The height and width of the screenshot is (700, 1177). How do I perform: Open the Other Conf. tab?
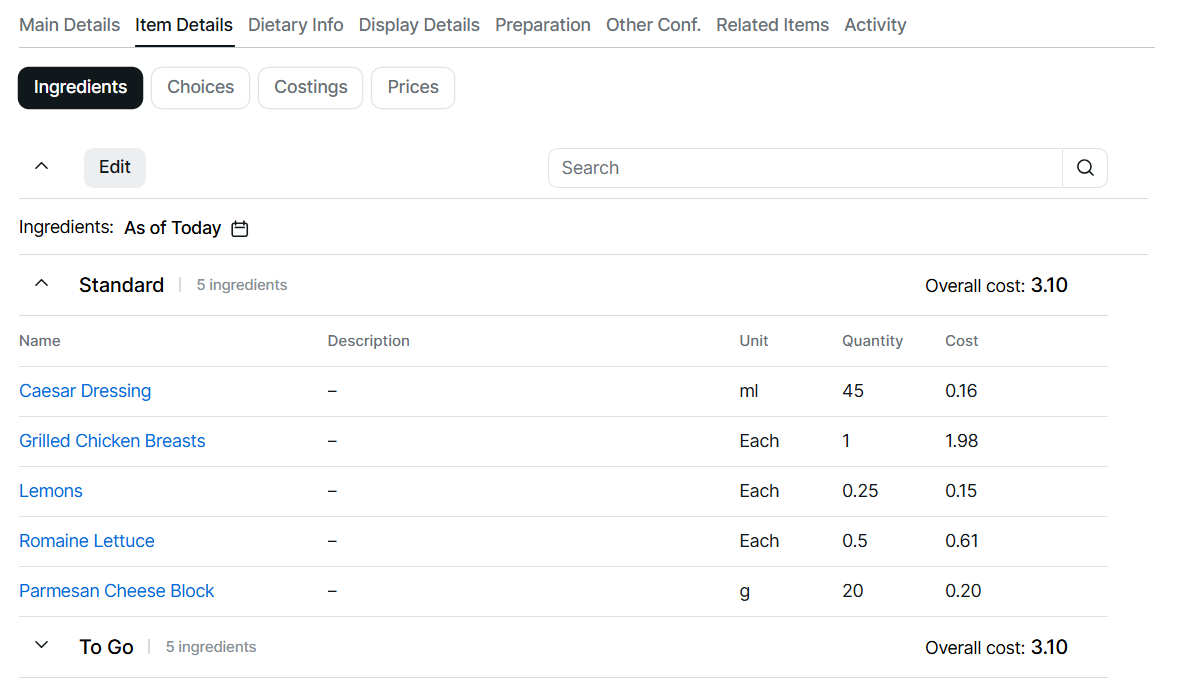point(653,25)
